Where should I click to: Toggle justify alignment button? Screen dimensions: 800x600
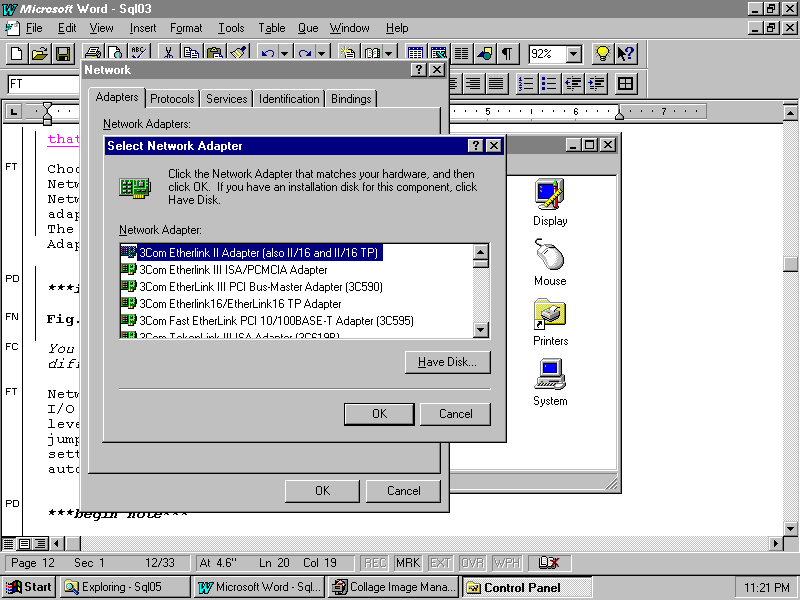pyautogui.click(x=496, y=84)
